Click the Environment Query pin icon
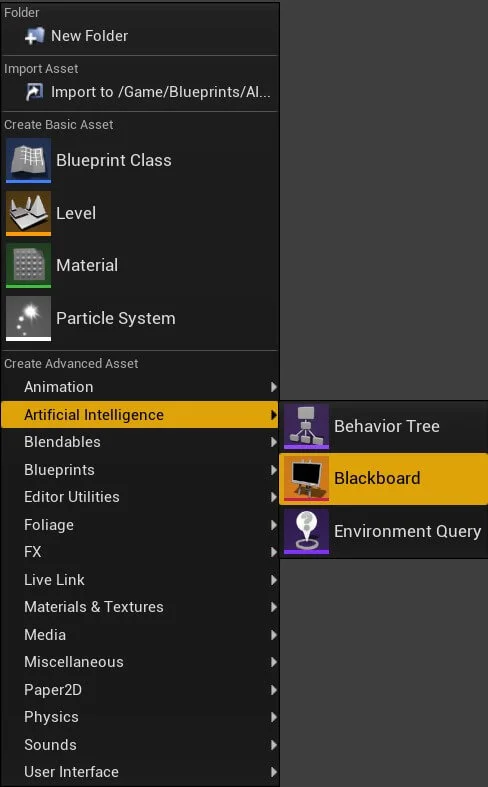 point(306,532)
